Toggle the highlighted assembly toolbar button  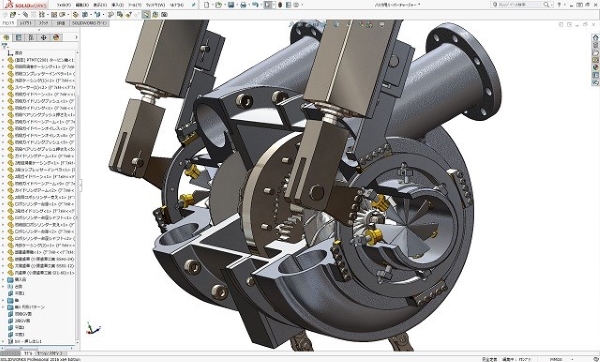[x=146, y=15]
